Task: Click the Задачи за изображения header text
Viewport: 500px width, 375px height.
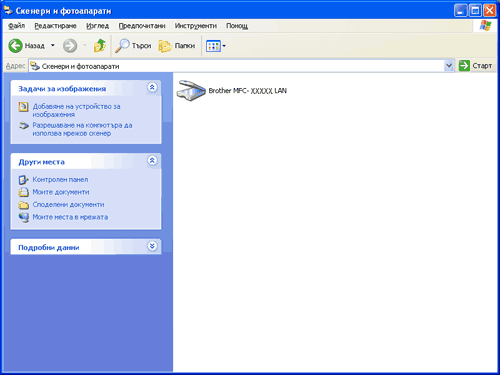Action: point(62,89)
